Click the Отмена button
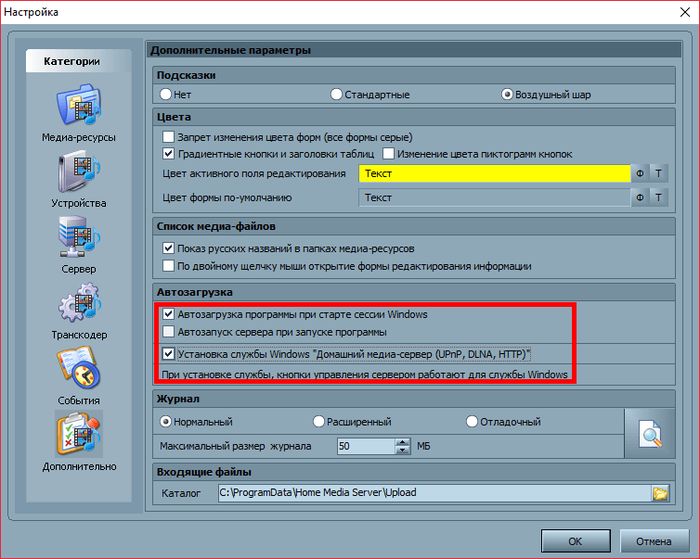 (654, 541)
